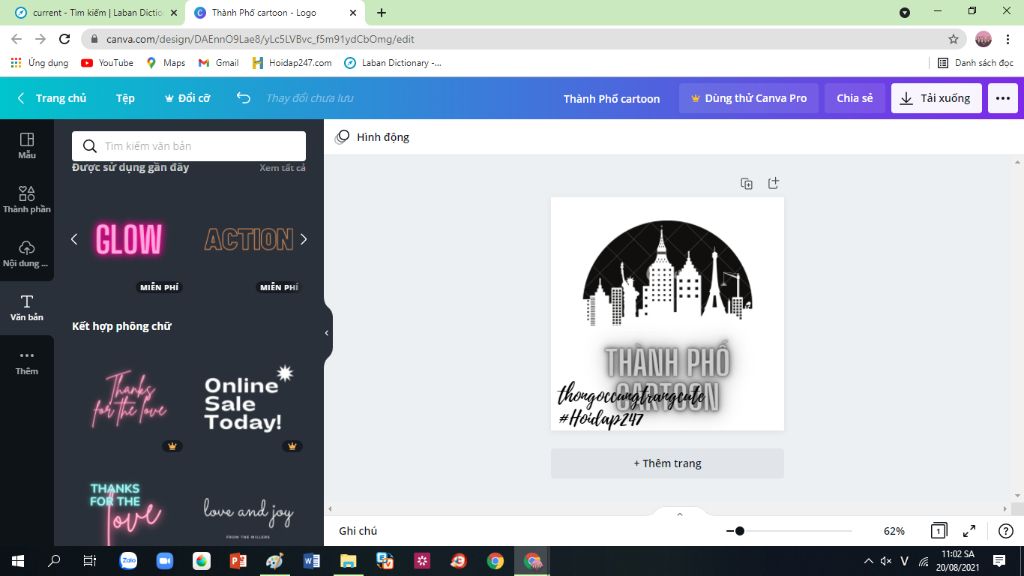The width and height of the screenshot is (1024, 576).
Task: Open the help question mark icon
Action: [x=1006, y=531]
